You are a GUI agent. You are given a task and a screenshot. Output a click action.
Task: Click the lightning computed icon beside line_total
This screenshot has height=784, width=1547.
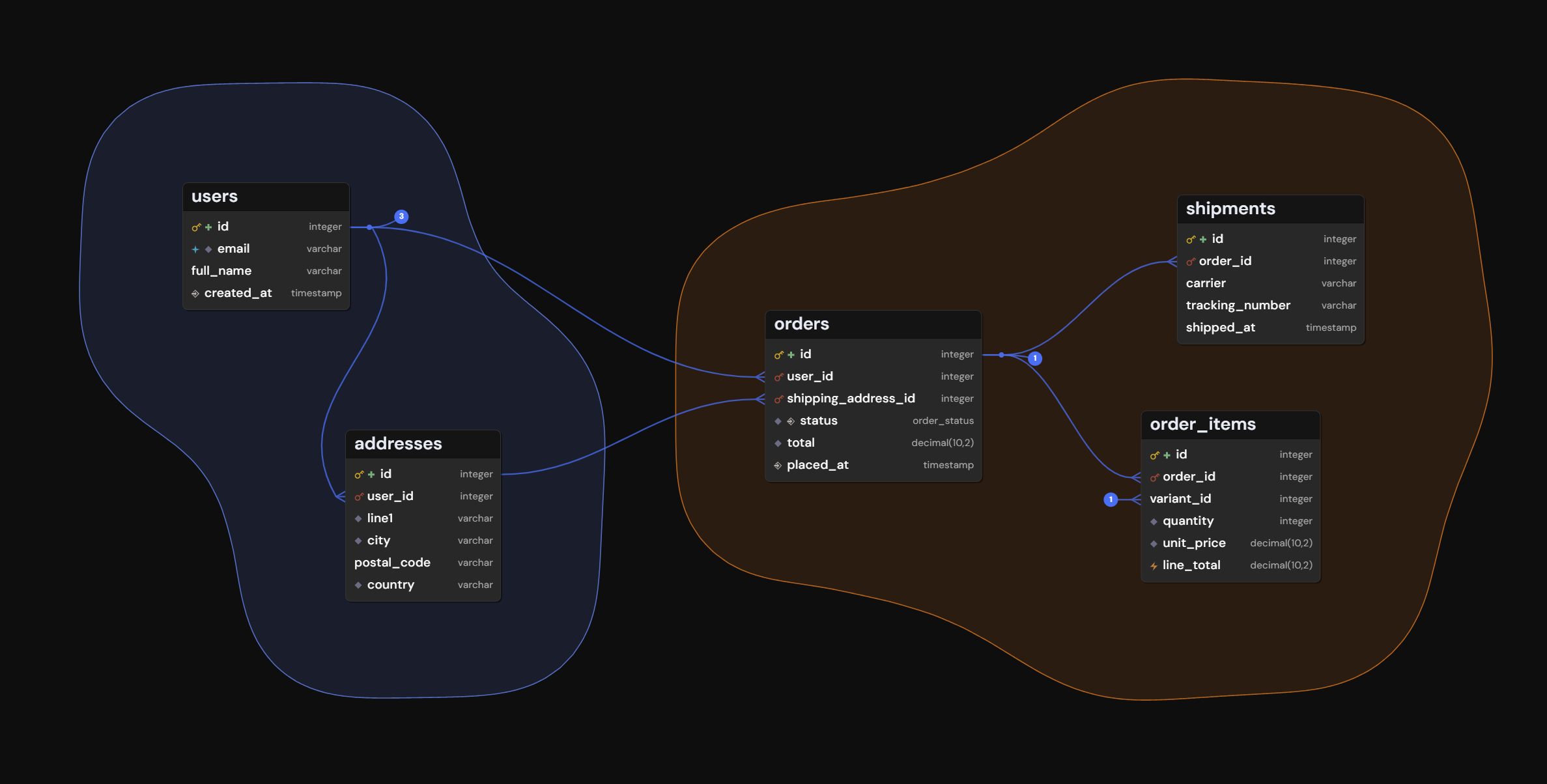(x=1154, y=566)
